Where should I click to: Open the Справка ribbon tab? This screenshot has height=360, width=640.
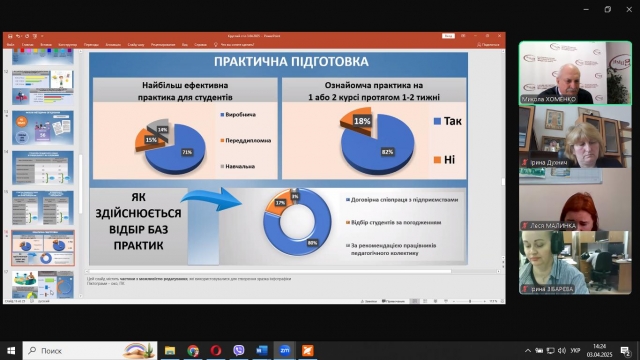click(x=200, y=44)
